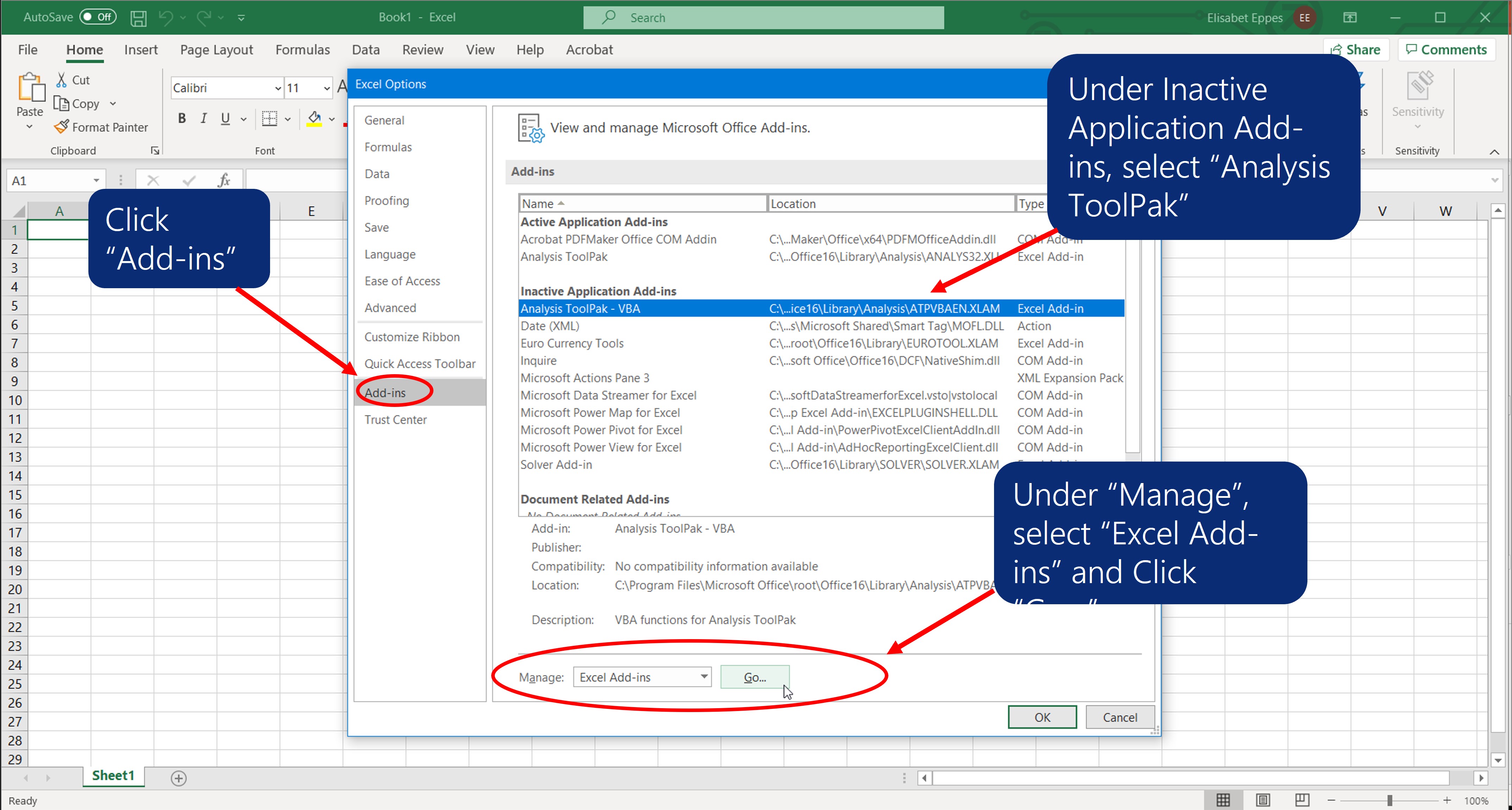Switch to the Acrobat tab

[589, 50]
